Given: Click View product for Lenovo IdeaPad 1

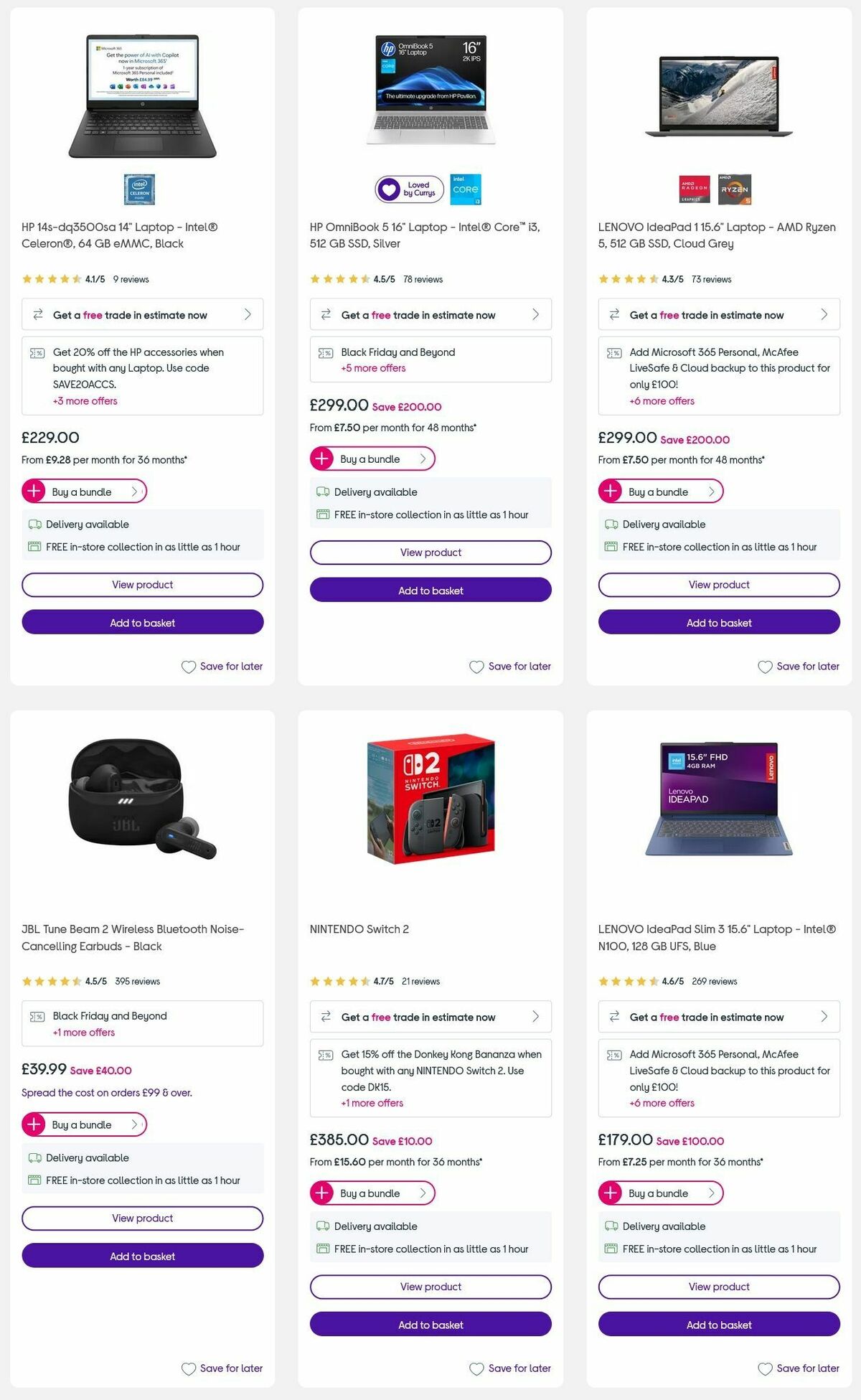Looking at the screenshot, I should pyautogui.click(x=718, y=584).
